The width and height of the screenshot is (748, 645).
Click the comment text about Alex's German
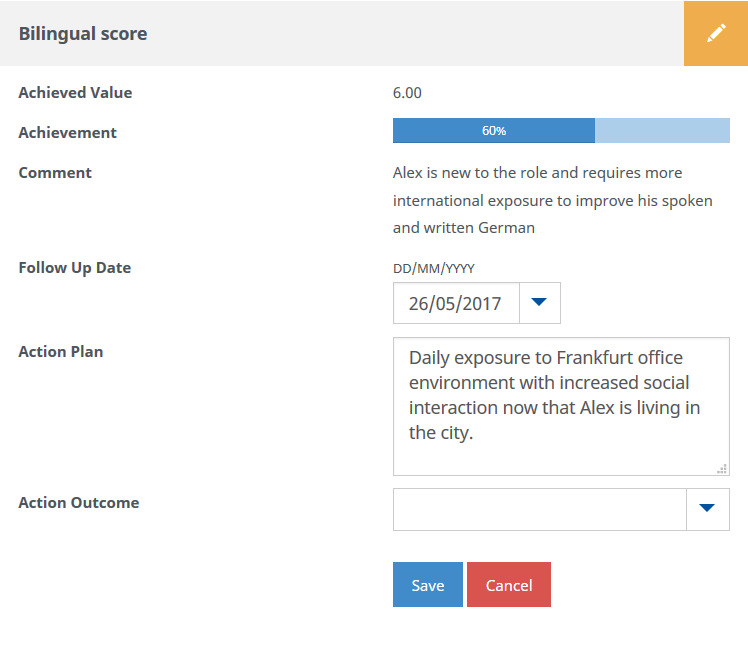coord(552,200)
